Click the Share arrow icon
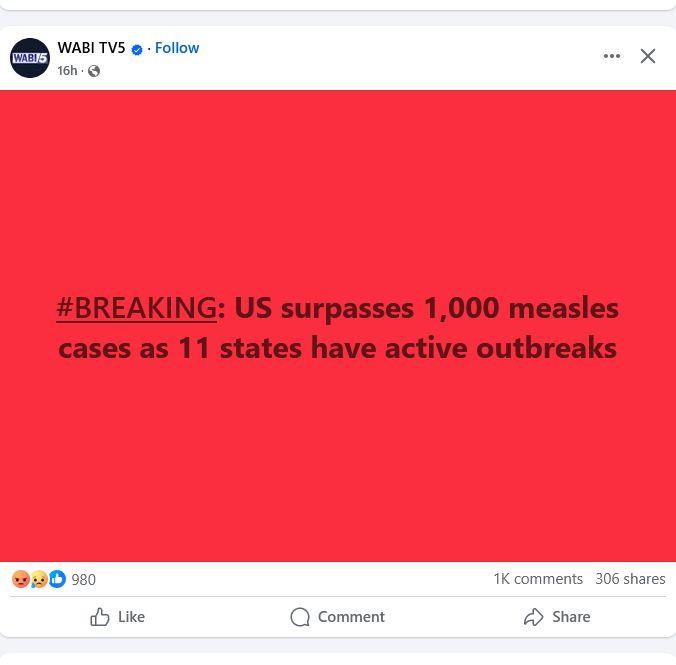The image size is (676, 665). click(534, 617)
